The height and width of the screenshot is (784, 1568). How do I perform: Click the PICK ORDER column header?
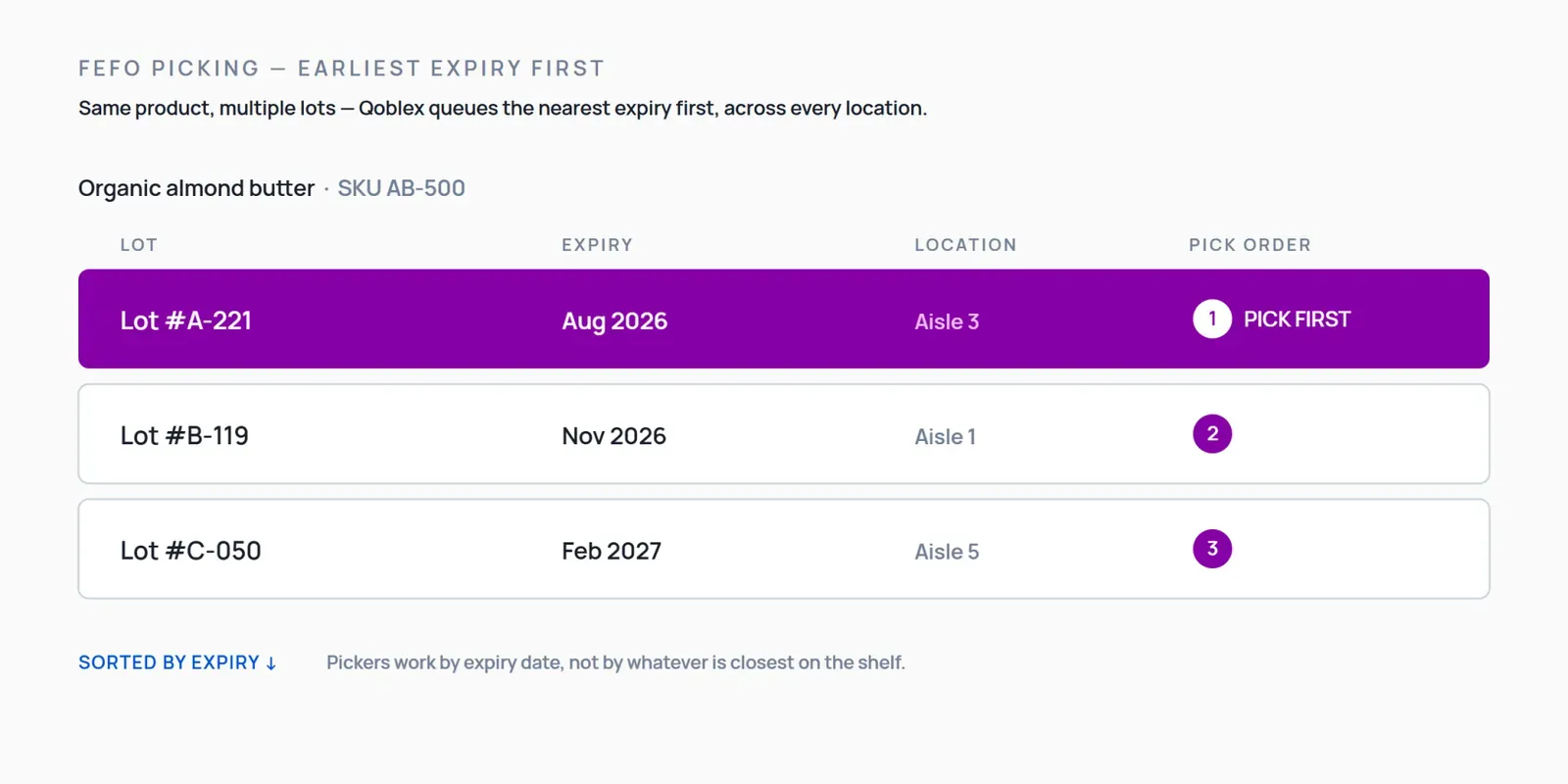click(1249, 245)
